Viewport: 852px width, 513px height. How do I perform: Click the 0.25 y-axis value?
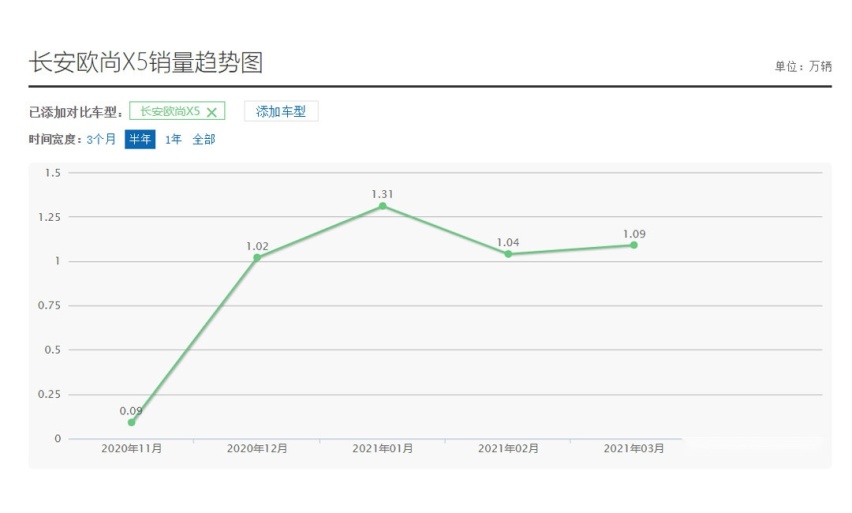(x=49, y=394)
